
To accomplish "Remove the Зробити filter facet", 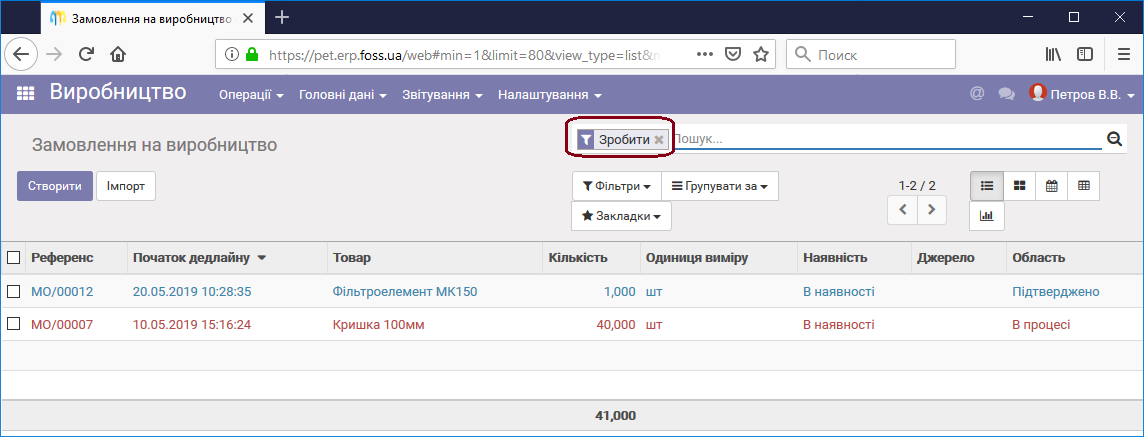I will tap(658, 139).
